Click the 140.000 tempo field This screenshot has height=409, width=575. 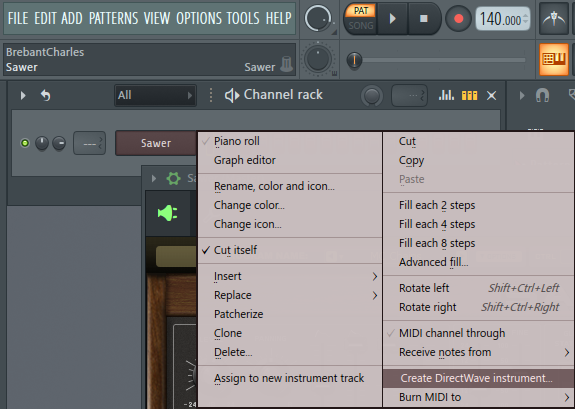tap(502, 19)
